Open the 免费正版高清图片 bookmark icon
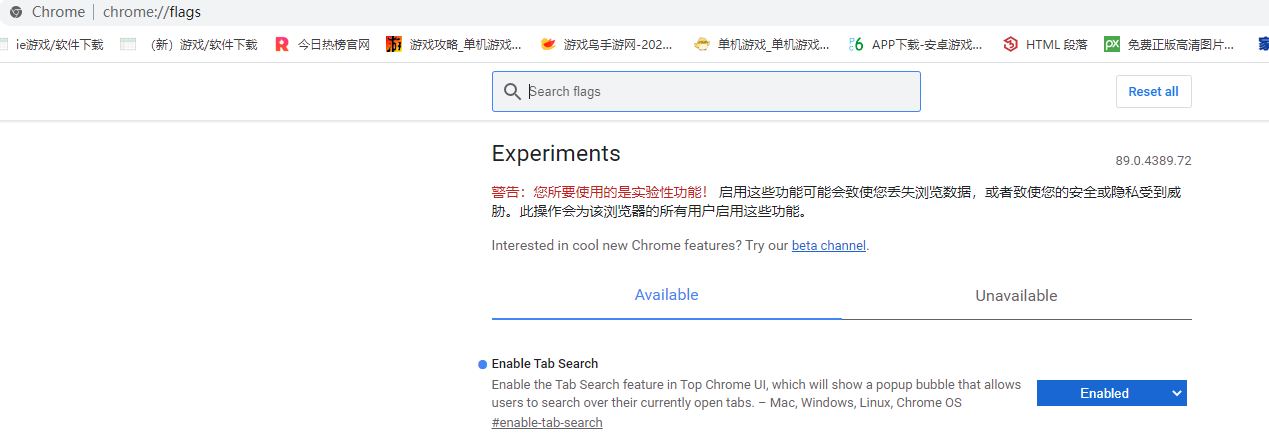Screen dimensions: 1269x448 click(1111, 44)
